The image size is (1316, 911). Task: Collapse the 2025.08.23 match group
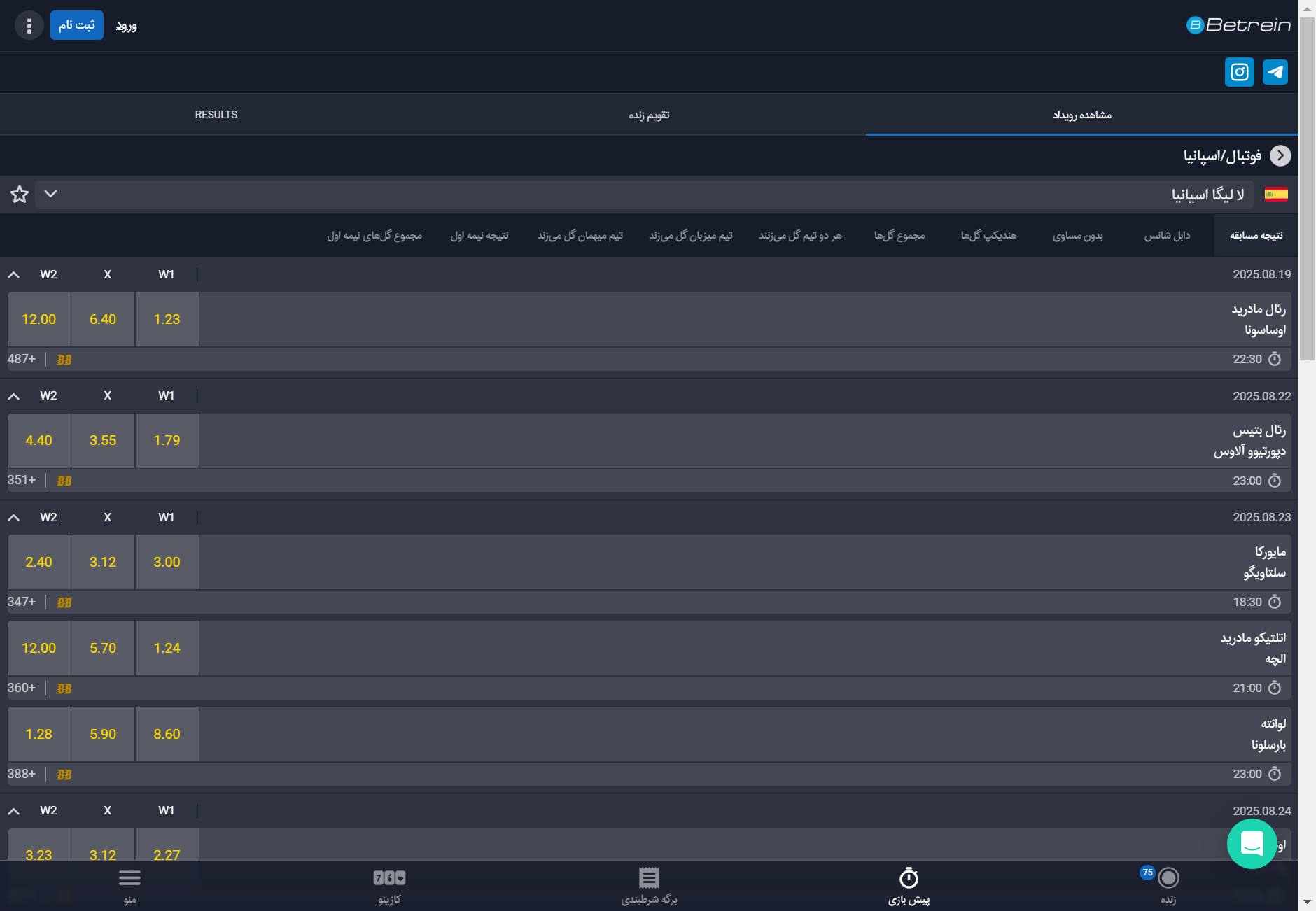pos(13,518)
